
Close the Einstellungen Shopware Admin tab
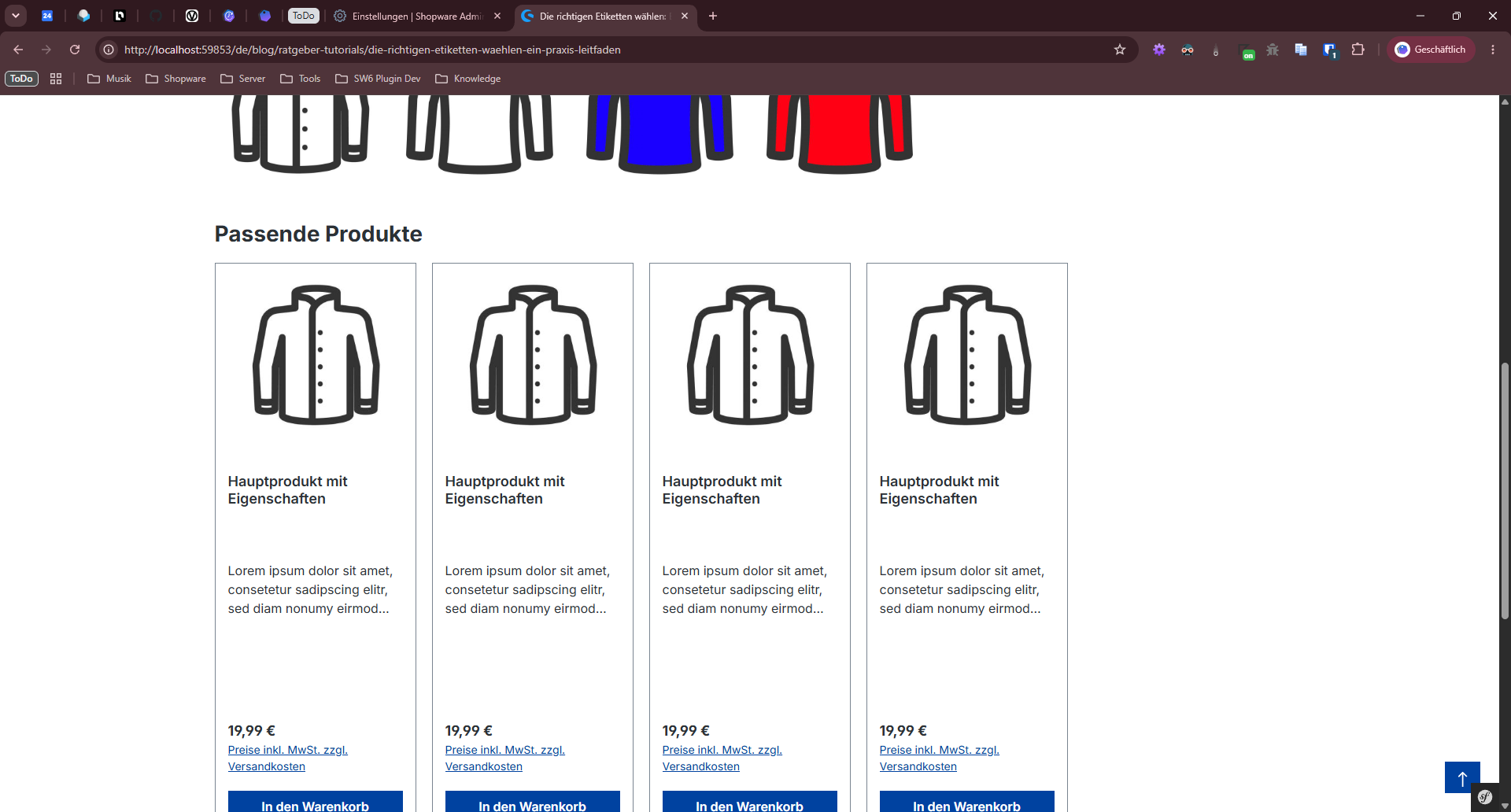tap(497, 16)
